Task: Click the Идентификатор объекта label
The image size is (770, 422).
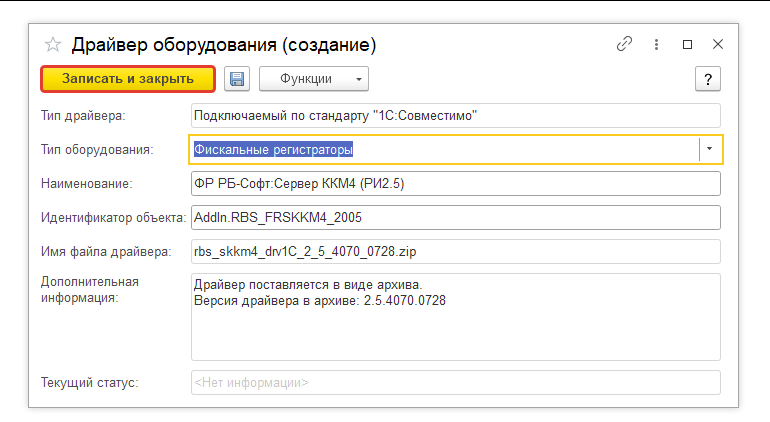Action: (x=113, y=217)
